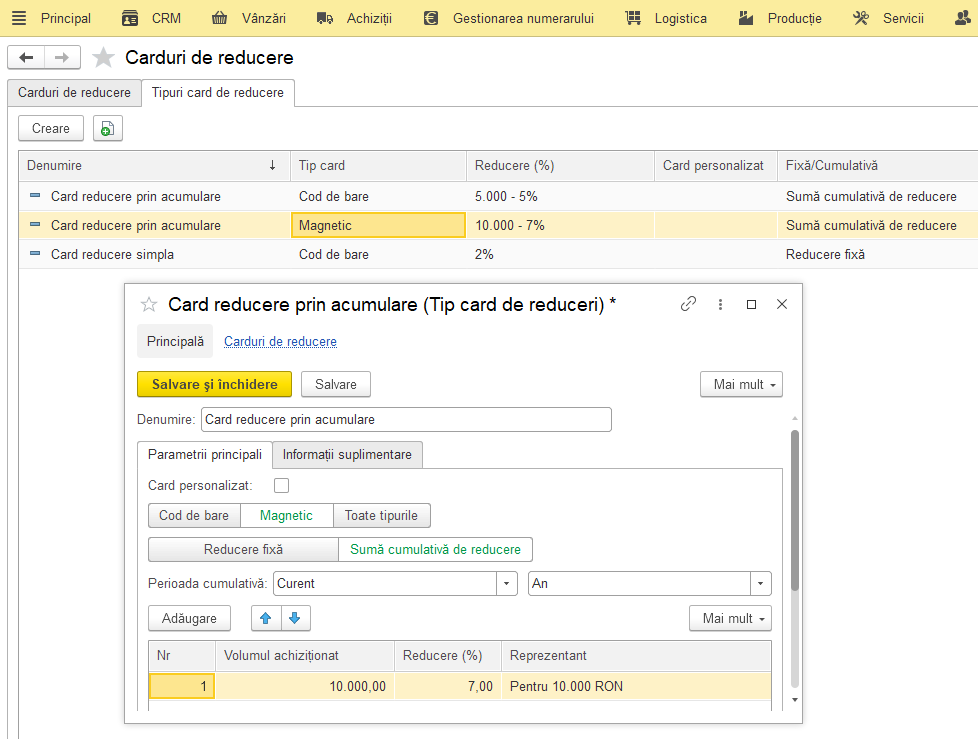Screen dimensions: 978x739
Task: Select the Toate tipurile toggle option
Action: (381, 516)
